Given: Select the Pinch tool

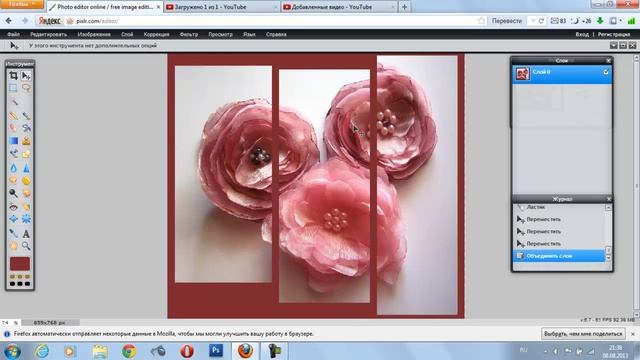Looking at the screenshot, I should pos(26,219).
